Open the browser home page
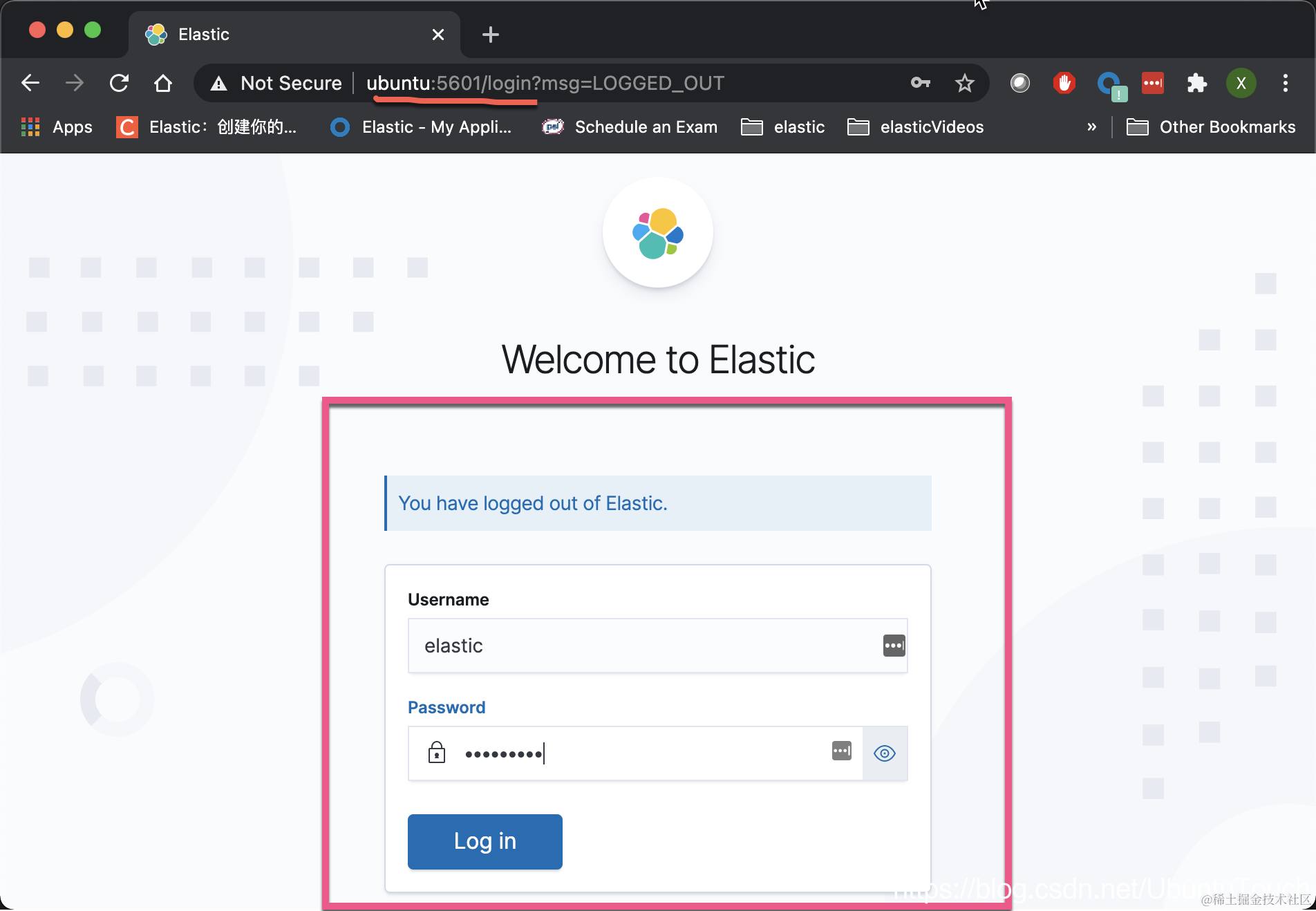This screenshot has height=911, width=1316. (x=163, y=83)
